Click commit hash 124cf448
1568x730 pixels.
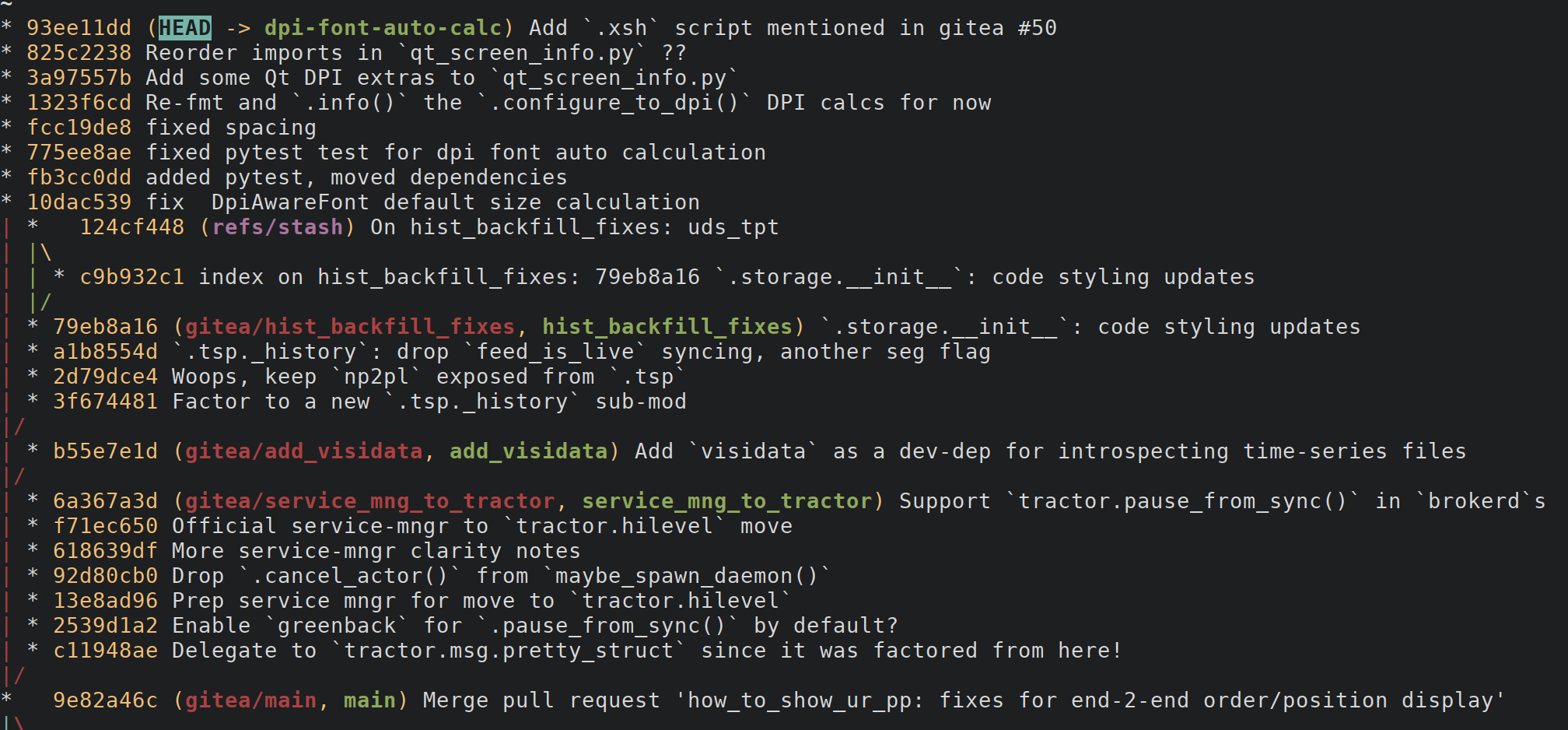pos(132,227)
